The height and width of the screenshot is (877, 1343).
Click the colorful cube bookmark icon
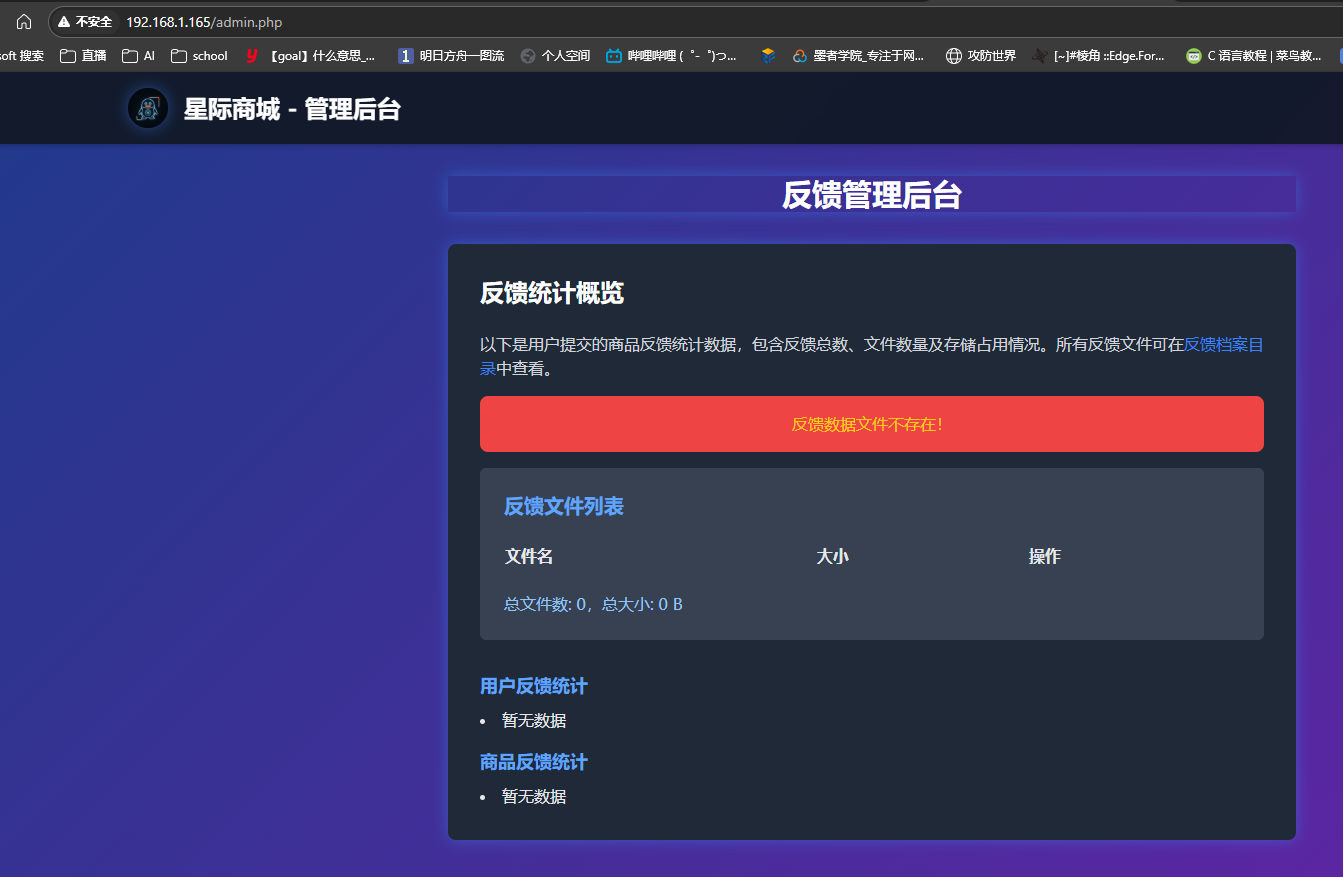[767, 56]
